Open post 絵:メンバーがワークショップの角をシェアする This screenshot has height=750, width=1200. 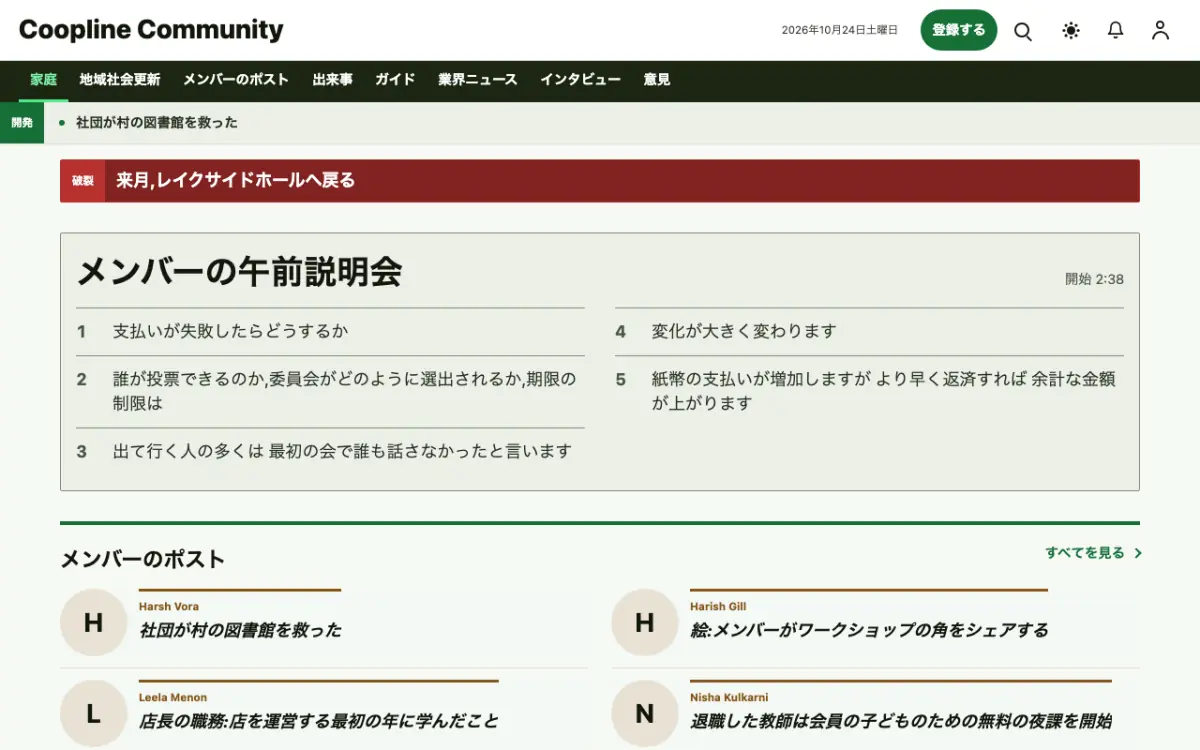[869, 631]
